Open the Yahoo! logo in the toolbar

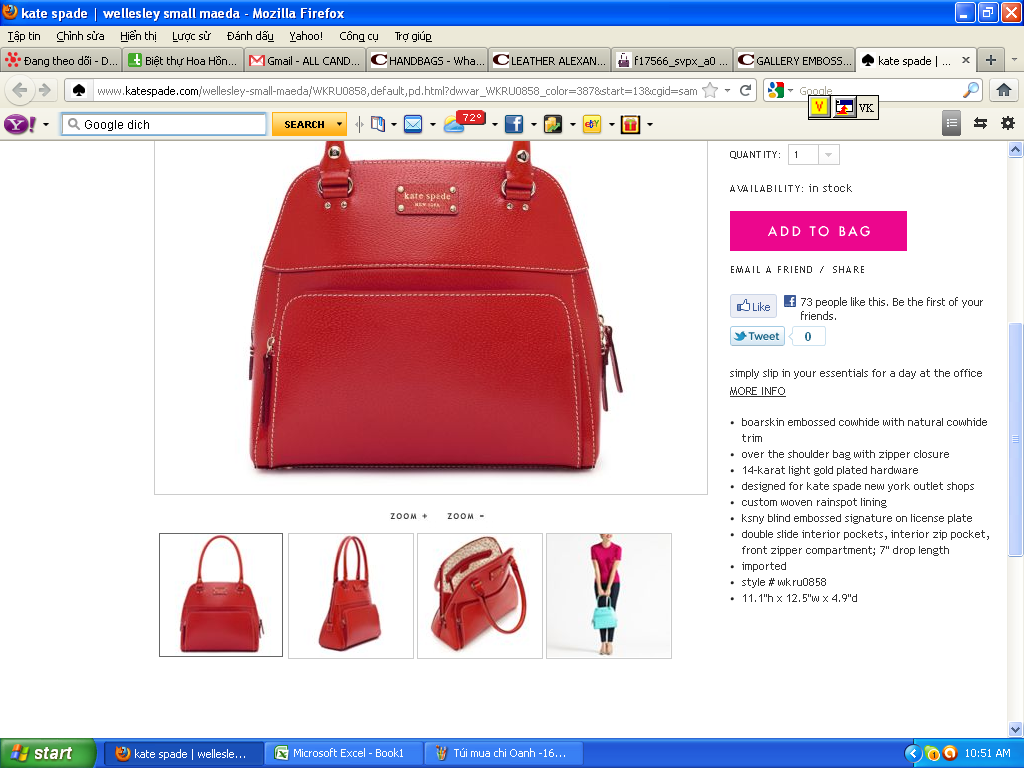20,124
